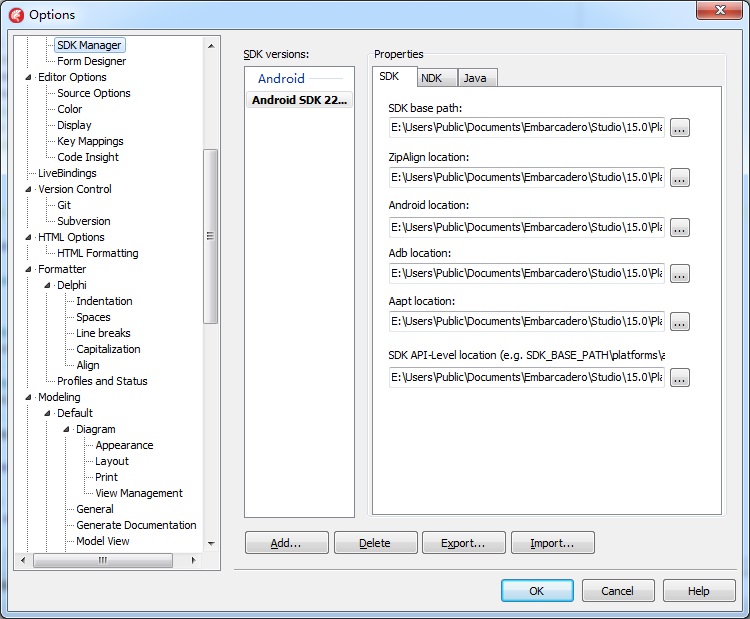750x619 pixels.
Task: Select View Management under Diagram
Action: [139, 494]
